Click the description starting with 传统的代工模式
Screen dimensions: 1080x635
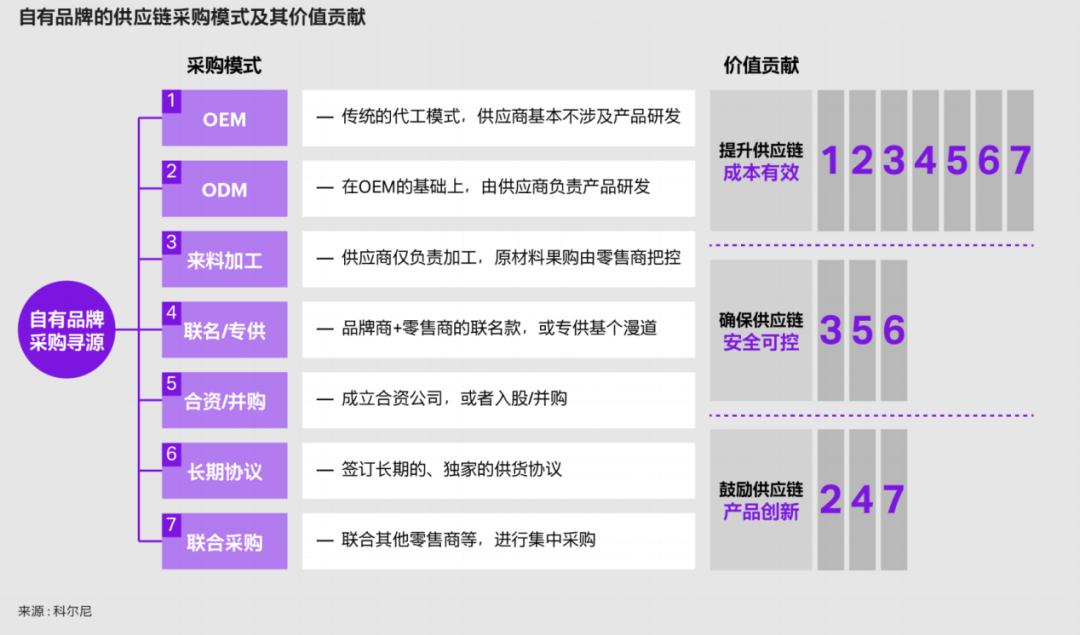click(x=498, y=118)
